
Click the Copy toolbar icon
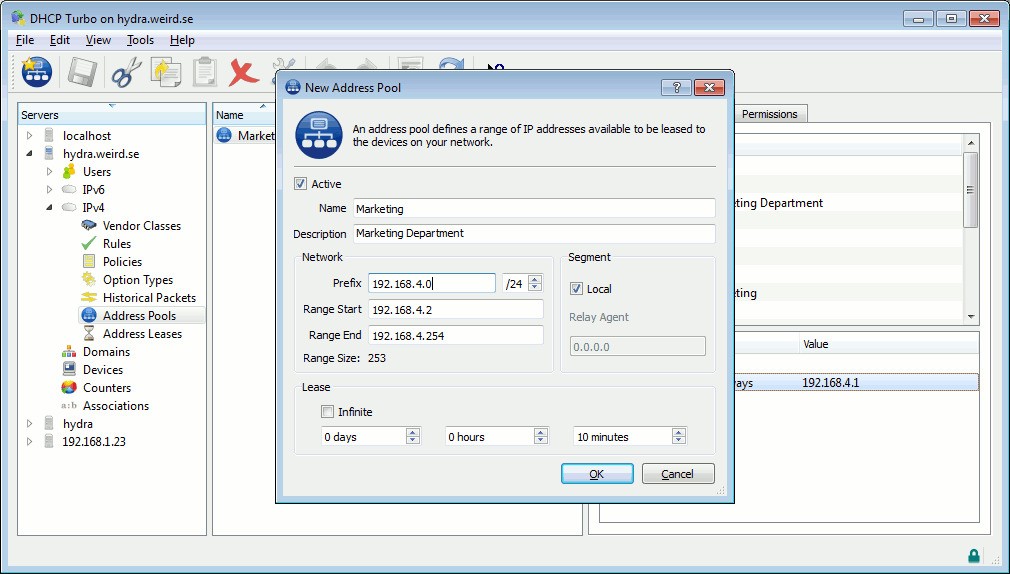click(x=166, y=72)
